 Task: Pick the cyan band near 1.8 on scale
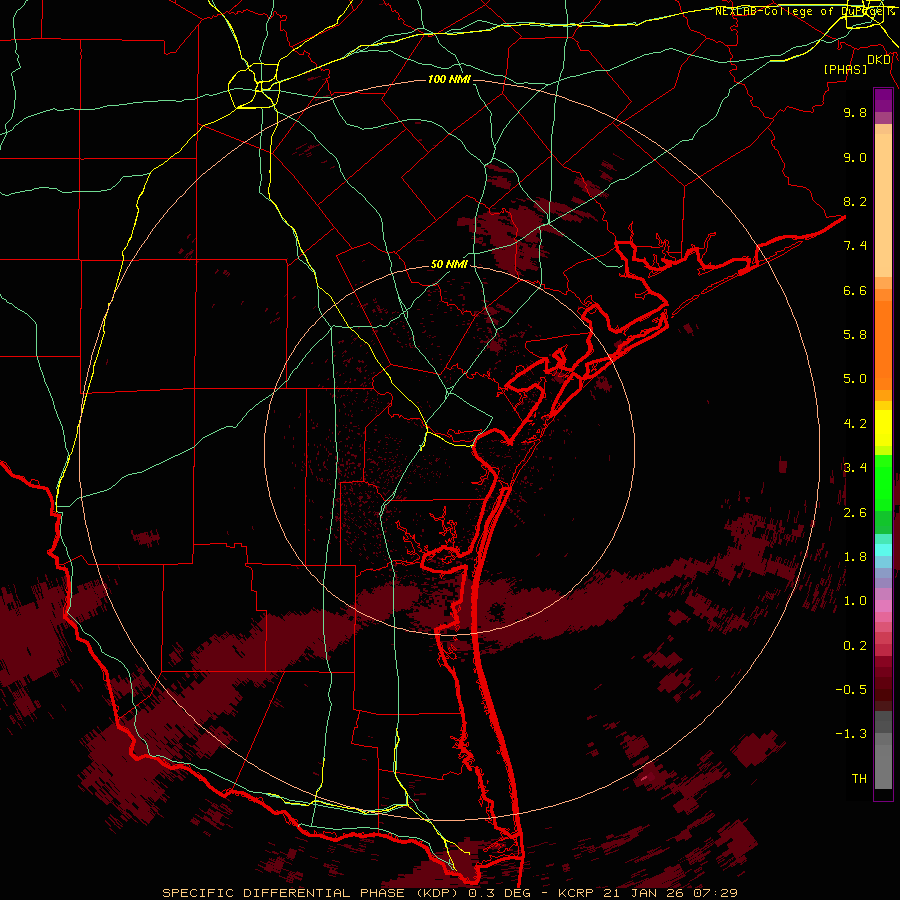tap(883, 550)
